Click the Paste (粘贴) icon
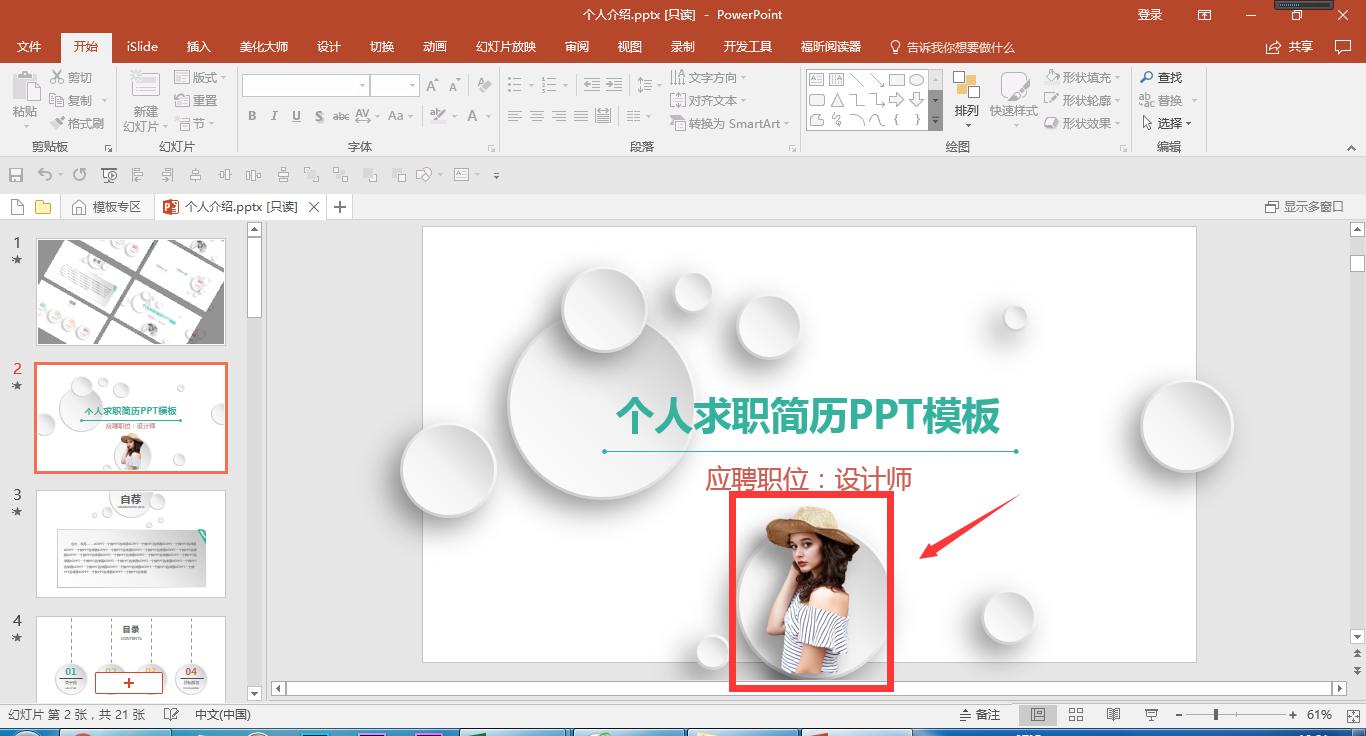Image resolution: width=1366 pixels, height=736 pixels. click(x=25, y=90)
